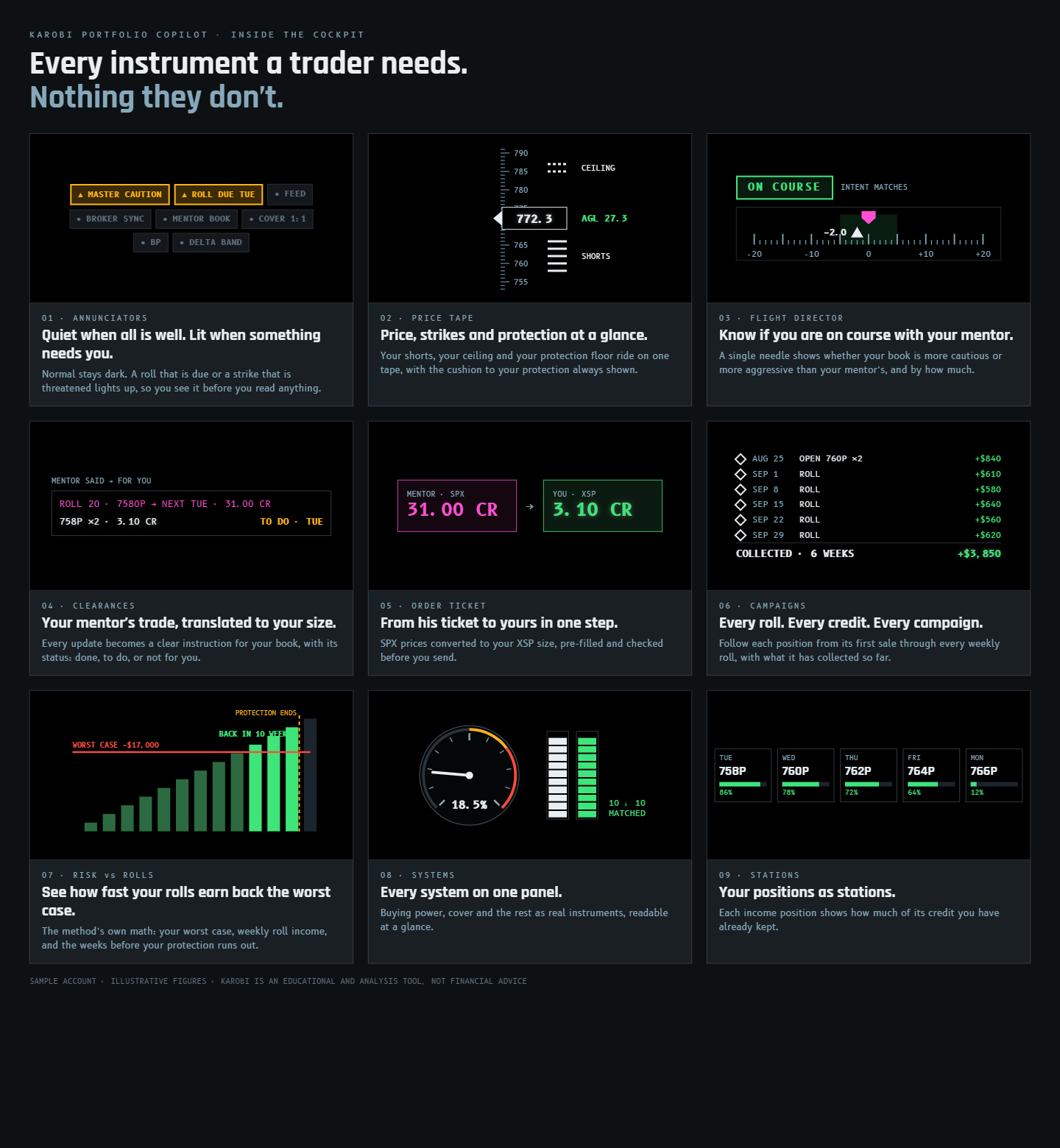Click the COVER 1:1 indicator
This screenshot has height=1148, width=1060.
pyautogui.click(x=278, y=219)
